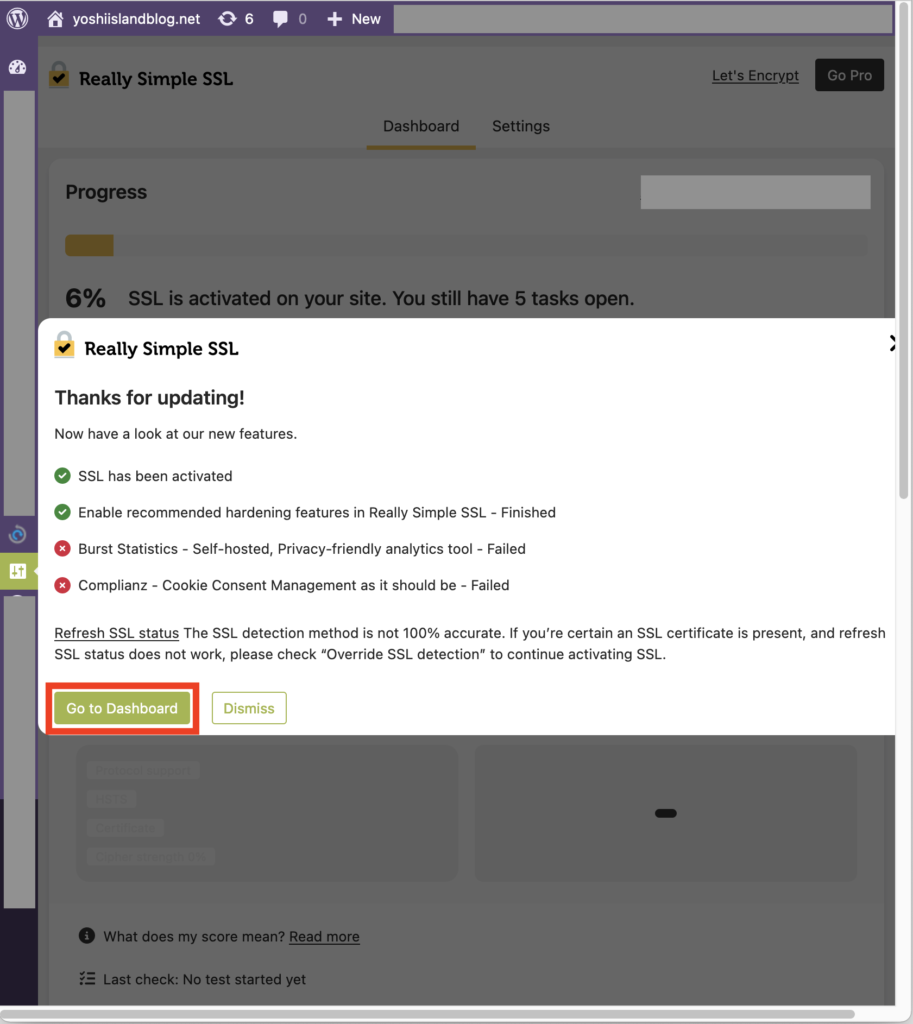
Task: Click the Let's Encrypt link
Action: (755, 76)
